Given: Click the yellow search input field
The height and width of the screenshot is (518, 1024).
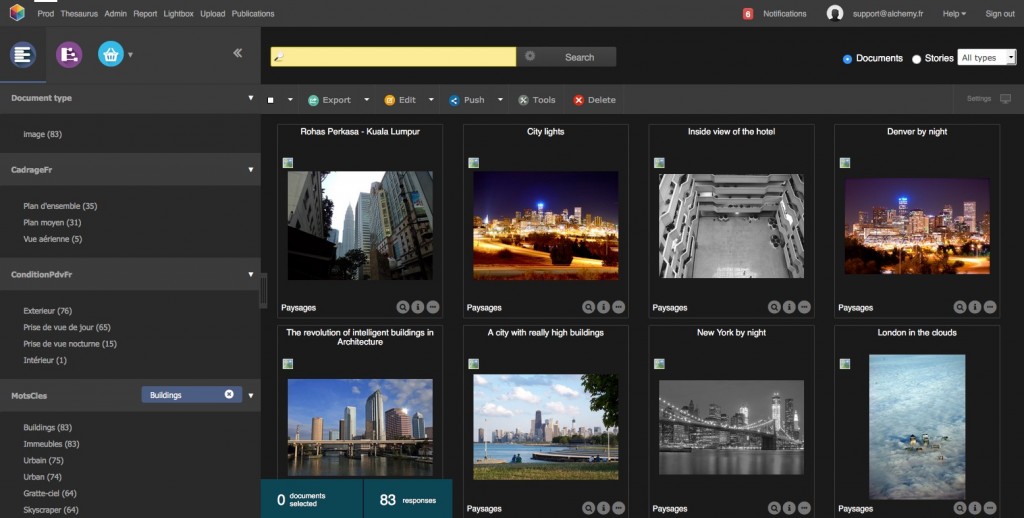Looking at the screenshot, I should 393,57.
